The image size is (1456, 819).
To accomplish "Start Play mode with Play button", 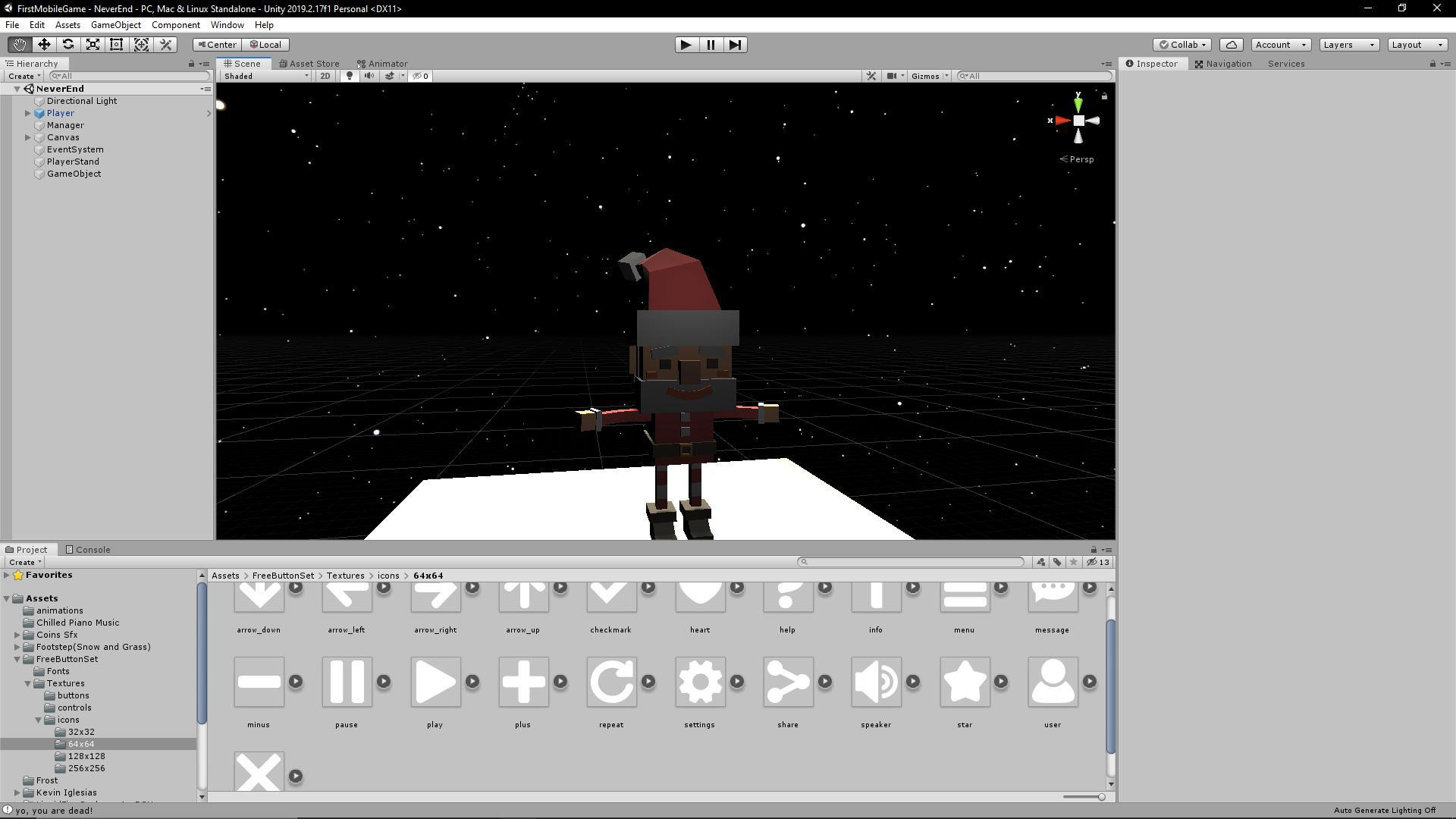I will point(686,45).
